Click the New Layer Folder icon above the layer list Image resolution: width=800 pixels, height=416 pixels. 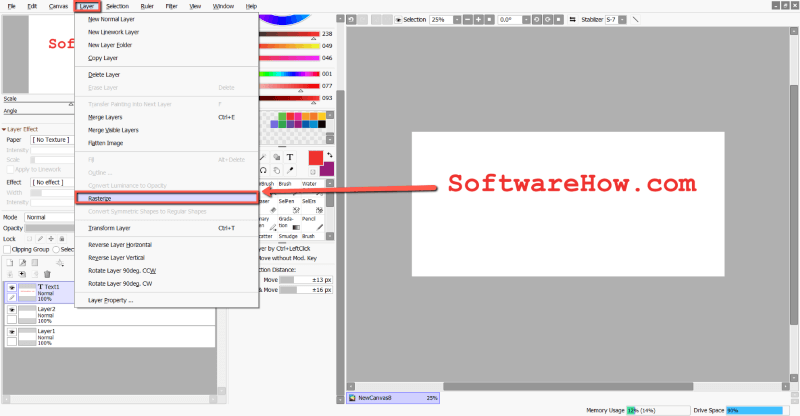(35, 263)
